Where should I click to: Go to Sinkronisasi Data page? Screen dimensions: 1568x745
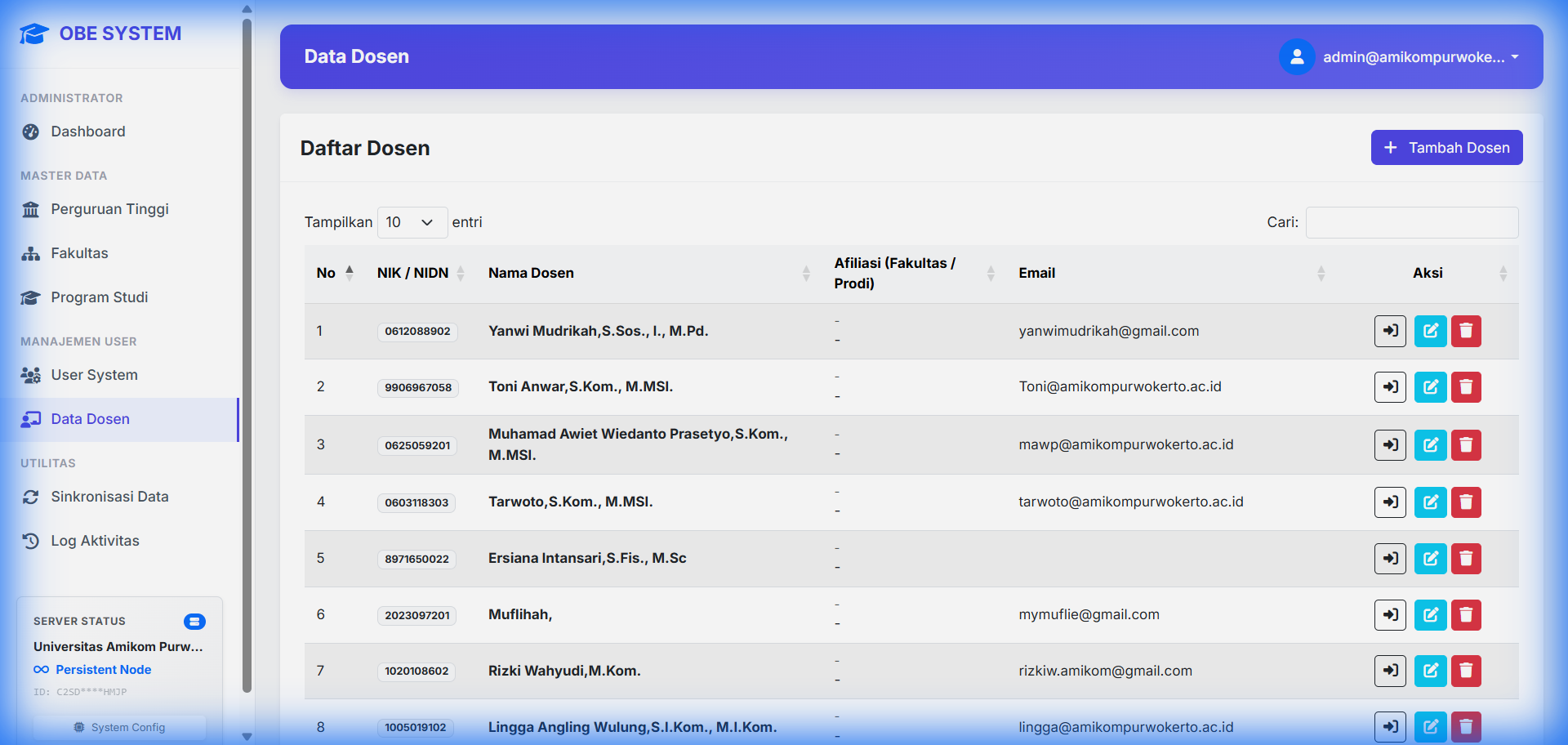point(109,497)
